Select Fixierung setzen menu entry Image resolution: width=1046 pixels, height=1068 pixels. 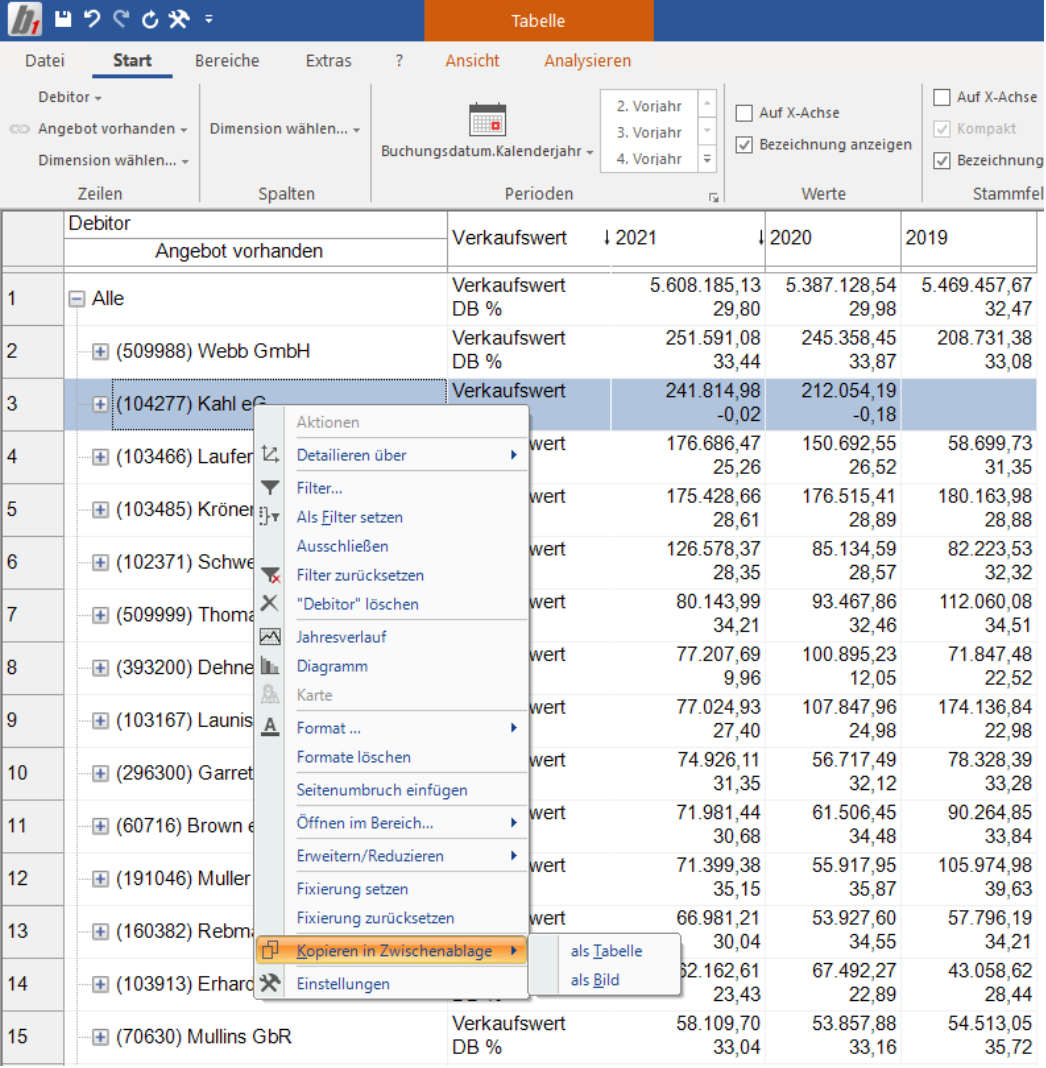352,889
